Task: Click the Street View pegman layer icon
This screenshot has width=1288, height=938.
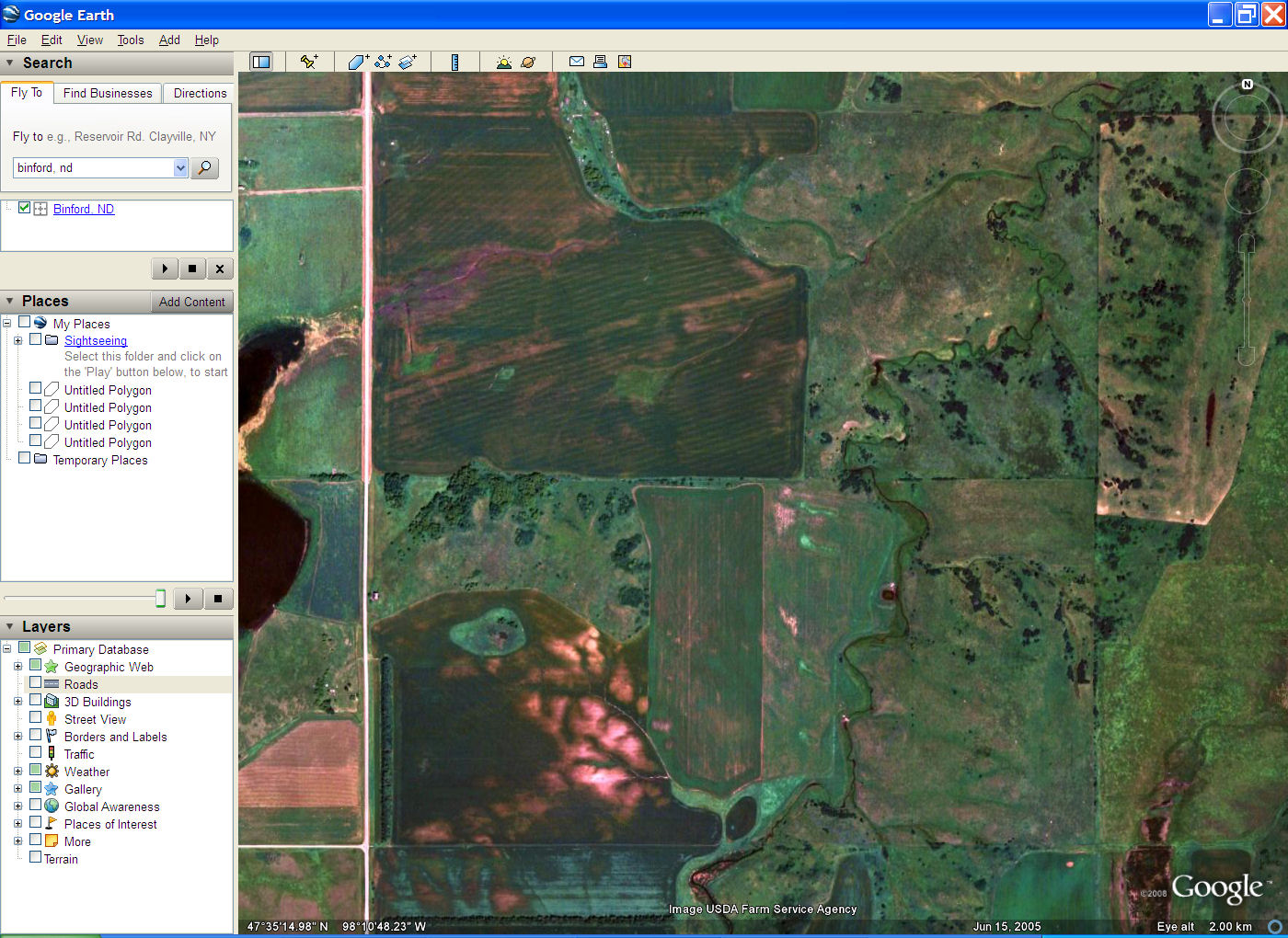Action: [x=52, y=718]
